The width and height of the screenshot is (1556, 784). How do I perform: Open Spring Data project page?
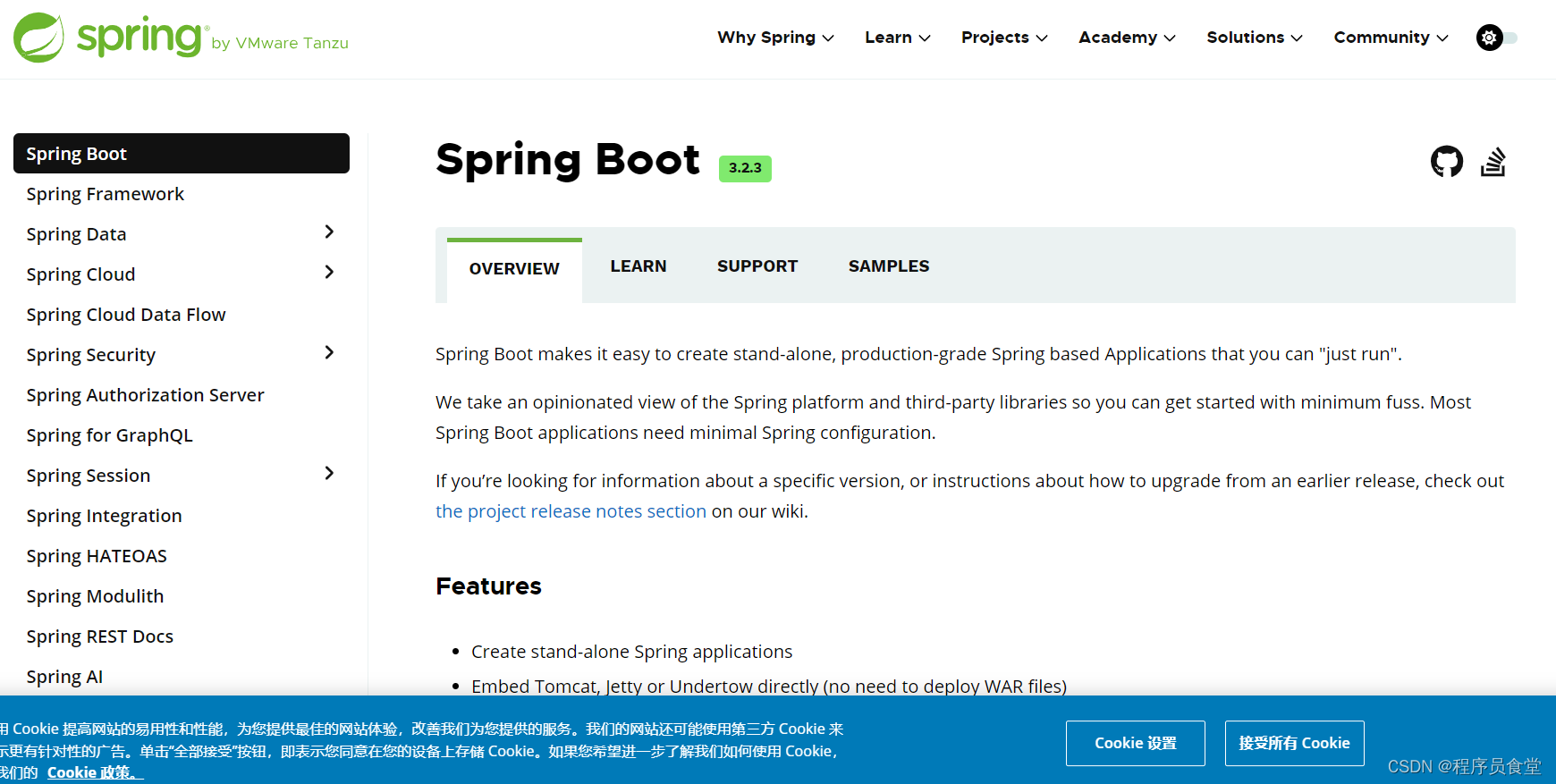coord(76,234)
